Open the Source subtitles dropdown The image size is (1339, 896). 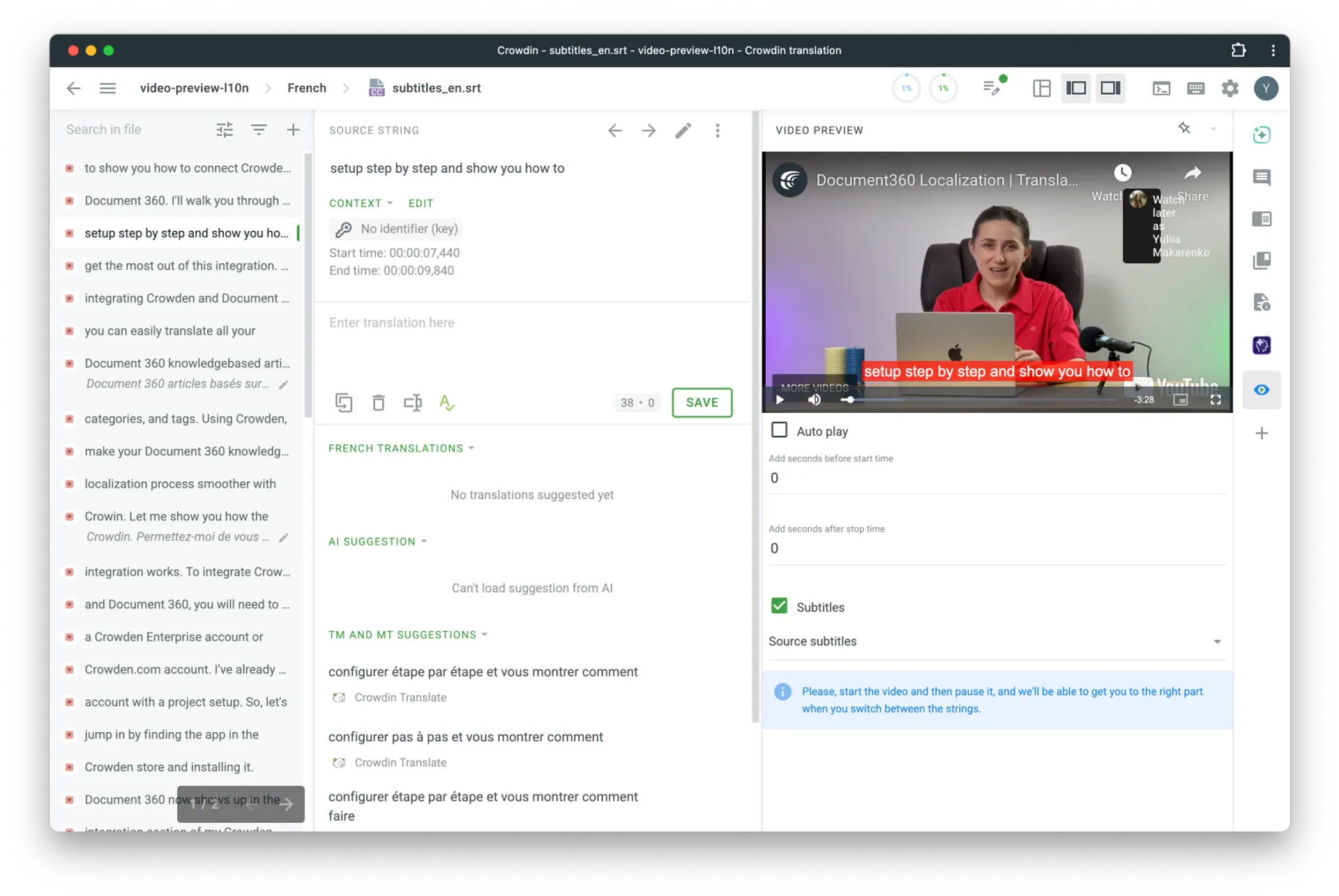(x=996, y=641)
